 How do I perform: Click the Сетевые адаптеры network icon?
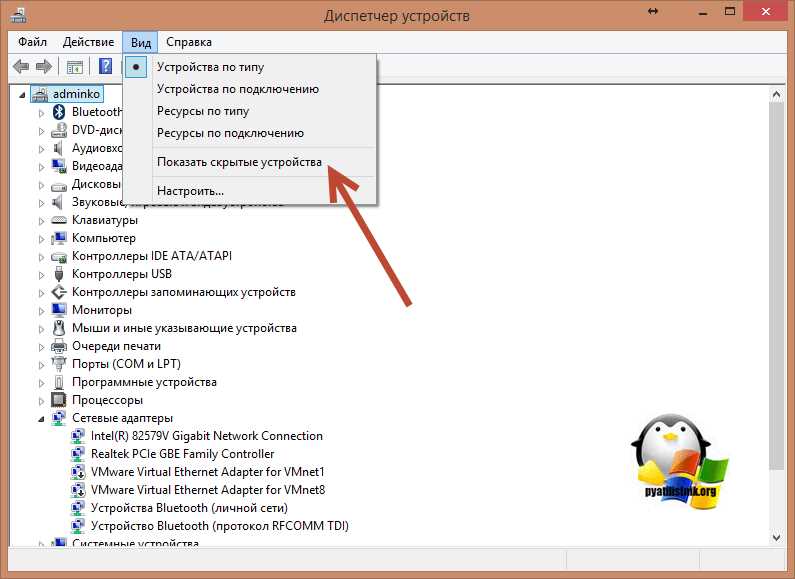pyautogui.click(x=59, y=418)
